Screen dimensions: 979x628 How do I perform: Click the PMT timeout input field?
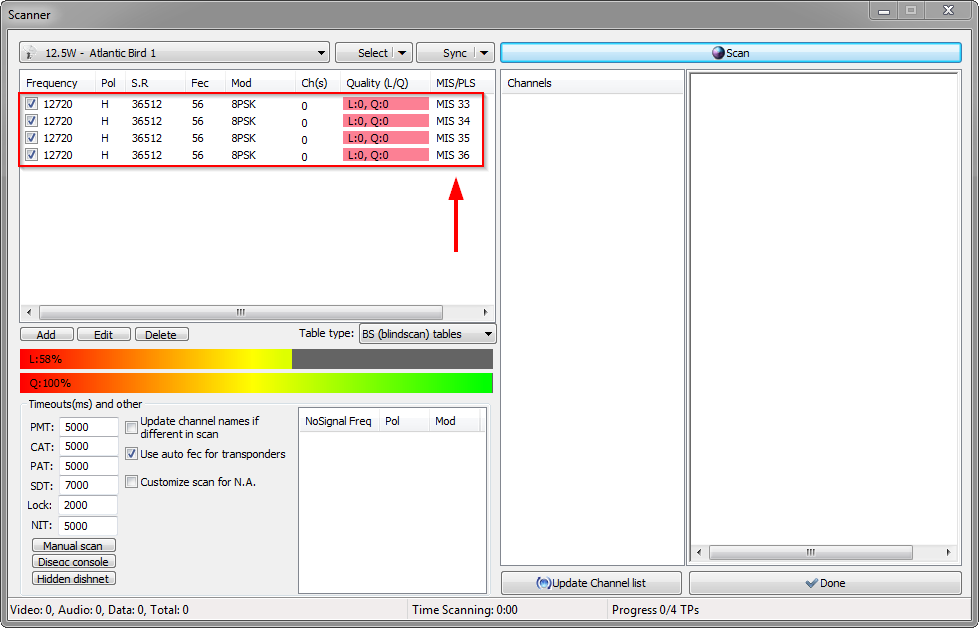[88, 427]
